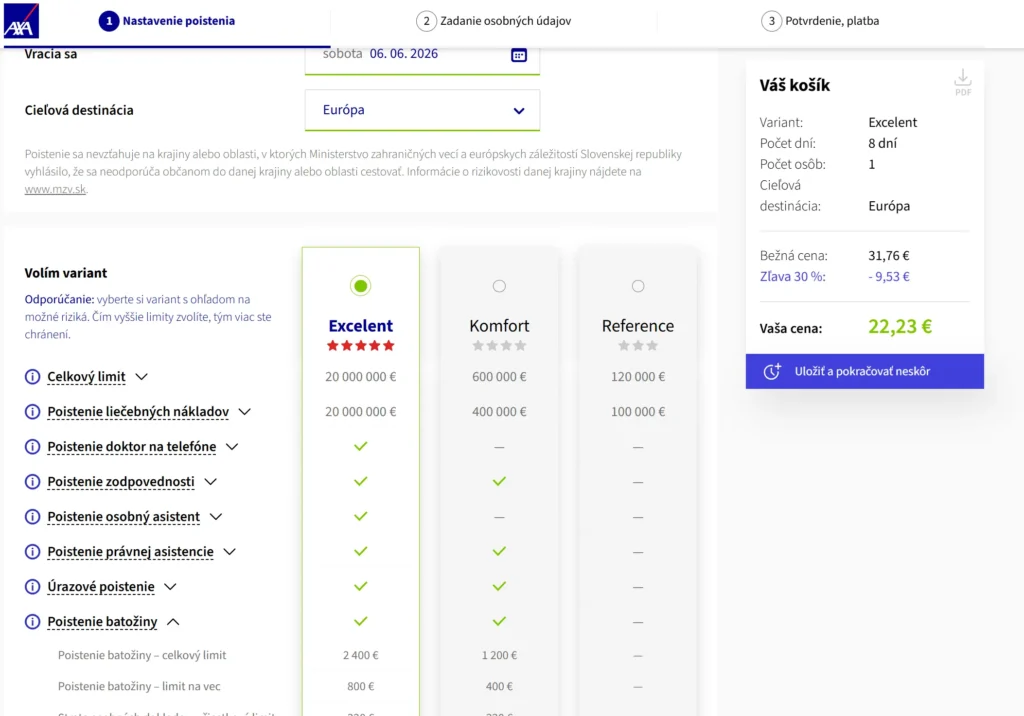Open info icon for Poistenie právnej asistencie
This screenshot has height=716, width=1024.
tap(32, 551)
